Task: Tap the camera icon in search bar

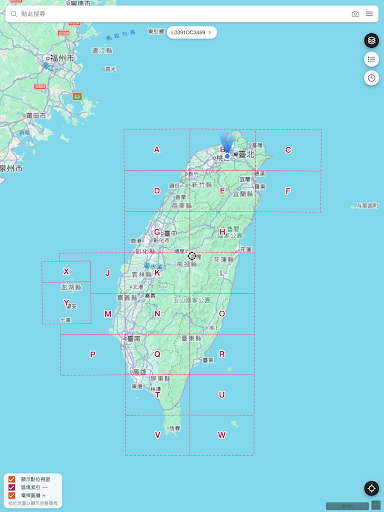Action: pyautogui.click(x=355, y=14)
